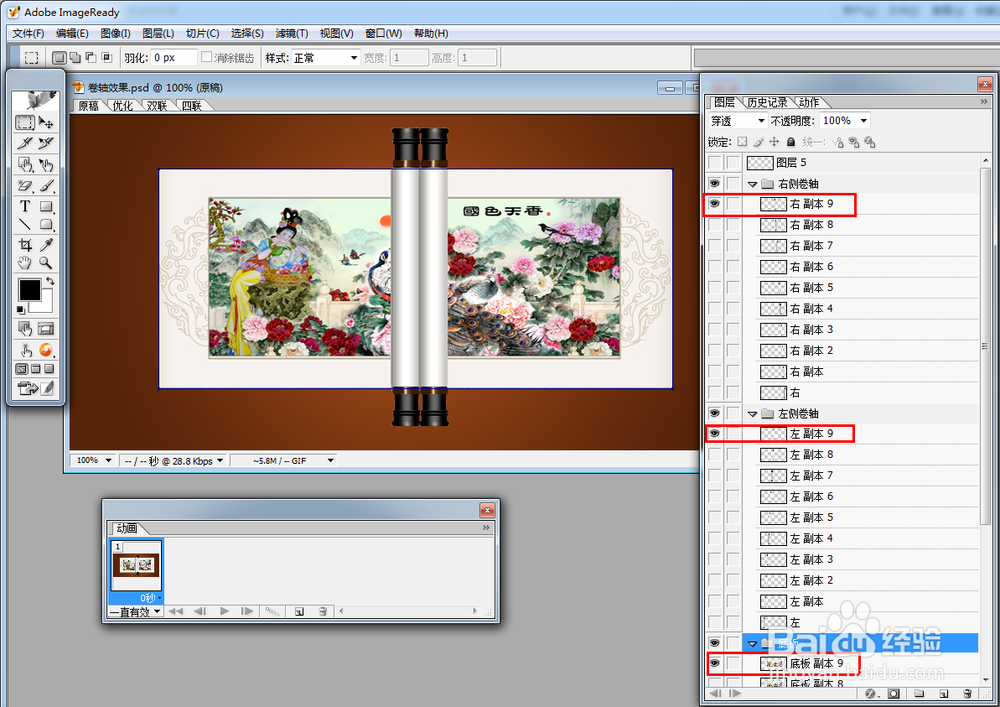The height and width of the screenshot is (707, 1000).
Task: Select the 右 副本 5 layer
Action: 869,288
